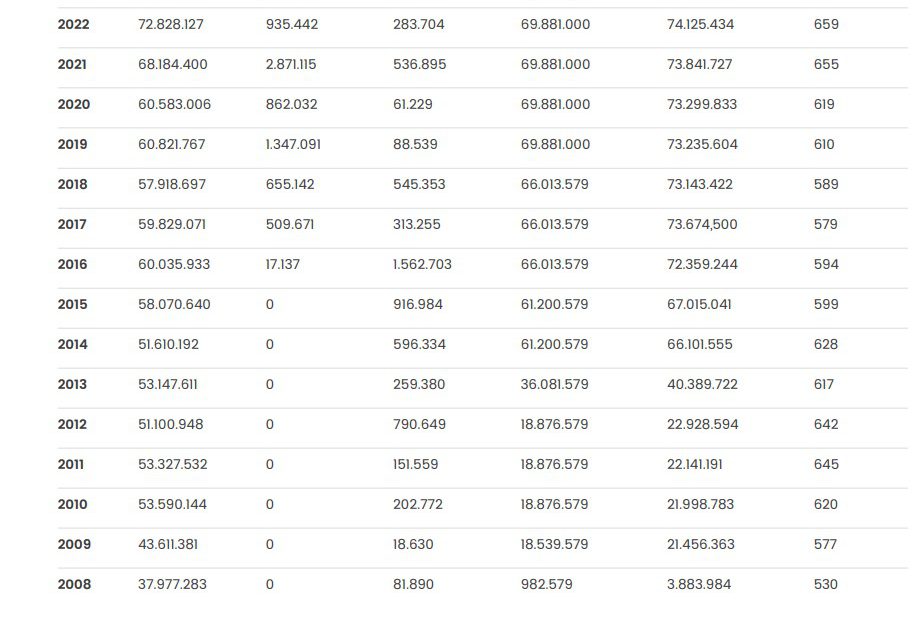Click the 2022 year row label
Image resolution: width=917 pixels, height=628 pixels.
73,25
